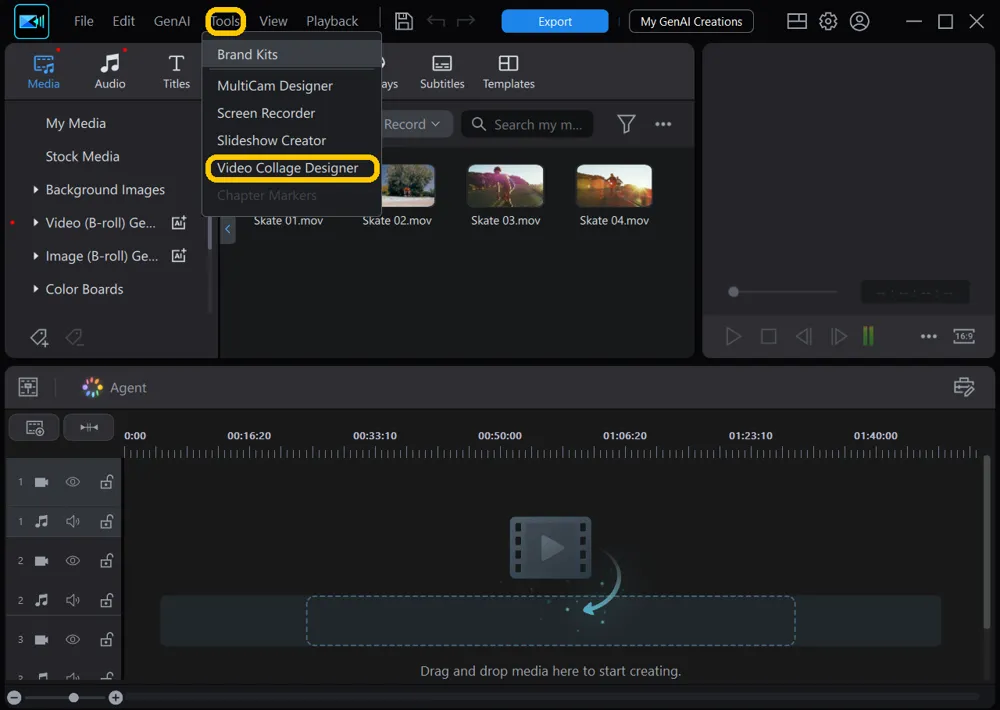Image resolution: width=1000 pixels, height=710 pixels.
Task: Open the GenAI menu
Action: (172, 21)
